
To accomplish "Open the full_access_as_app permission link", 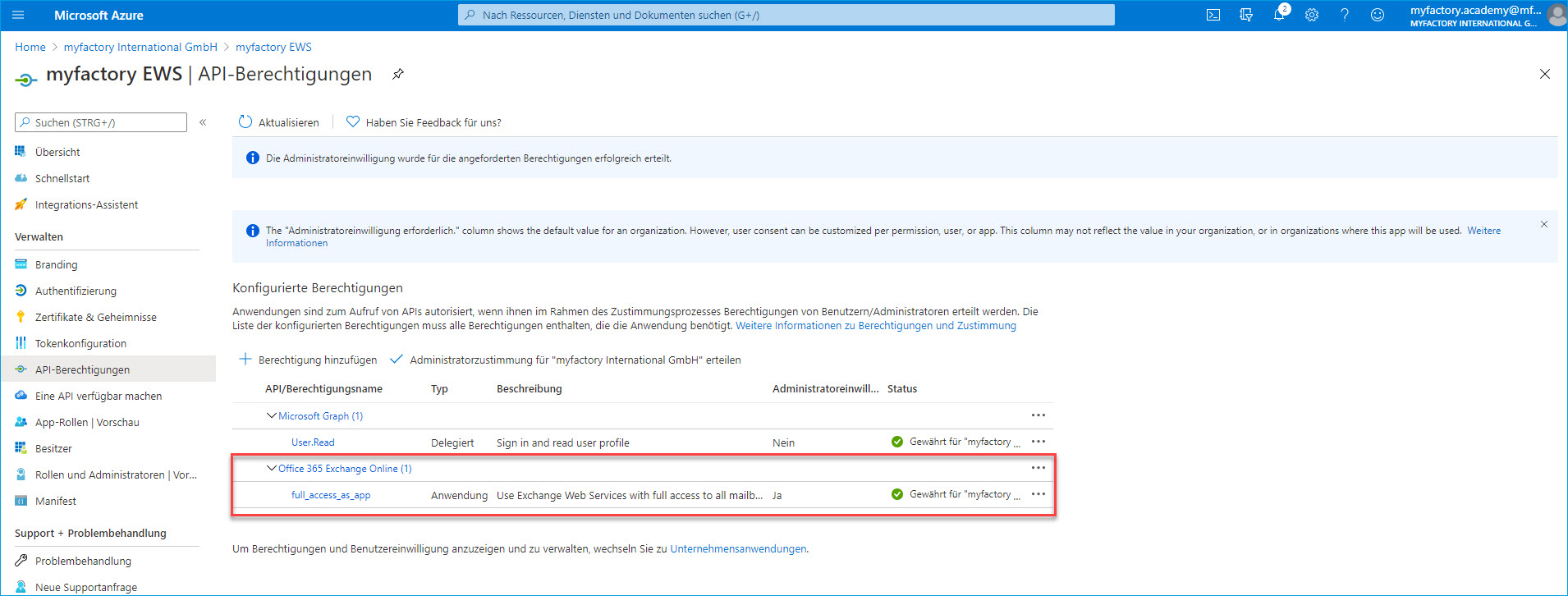I will (331, 495).
